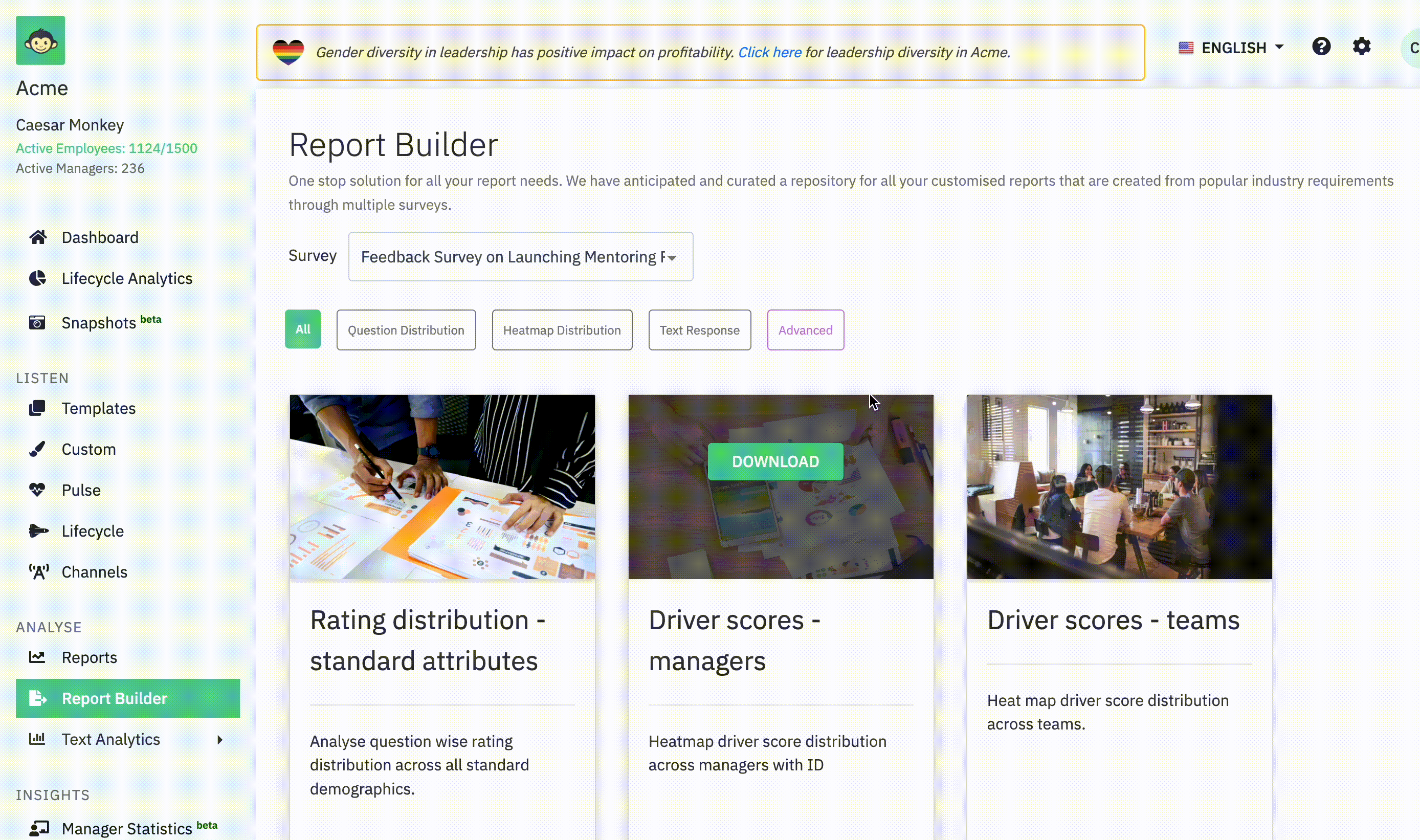Open Lifecycle under Listen

(92, 531)
